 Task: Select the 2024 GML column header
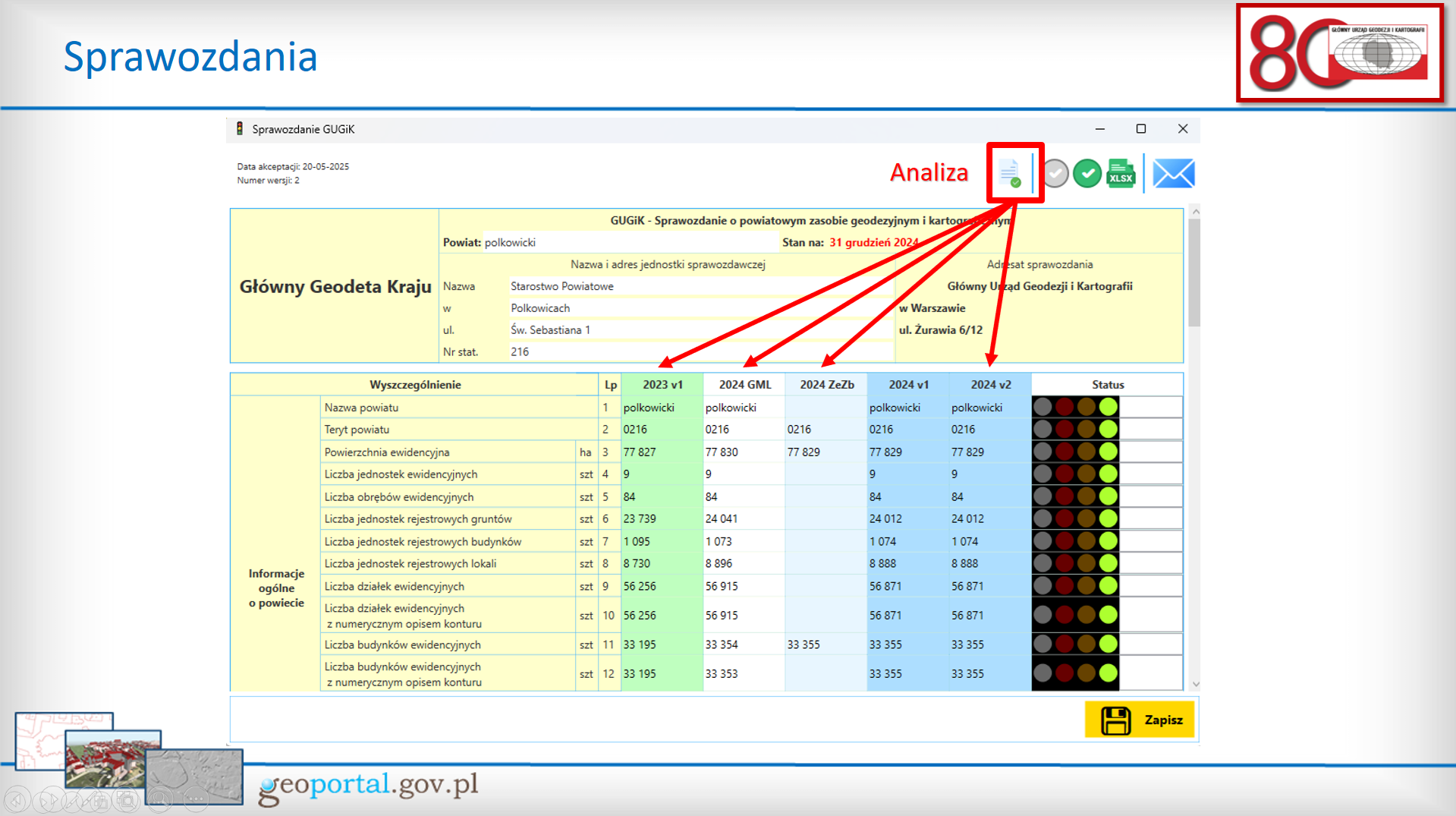744,385
